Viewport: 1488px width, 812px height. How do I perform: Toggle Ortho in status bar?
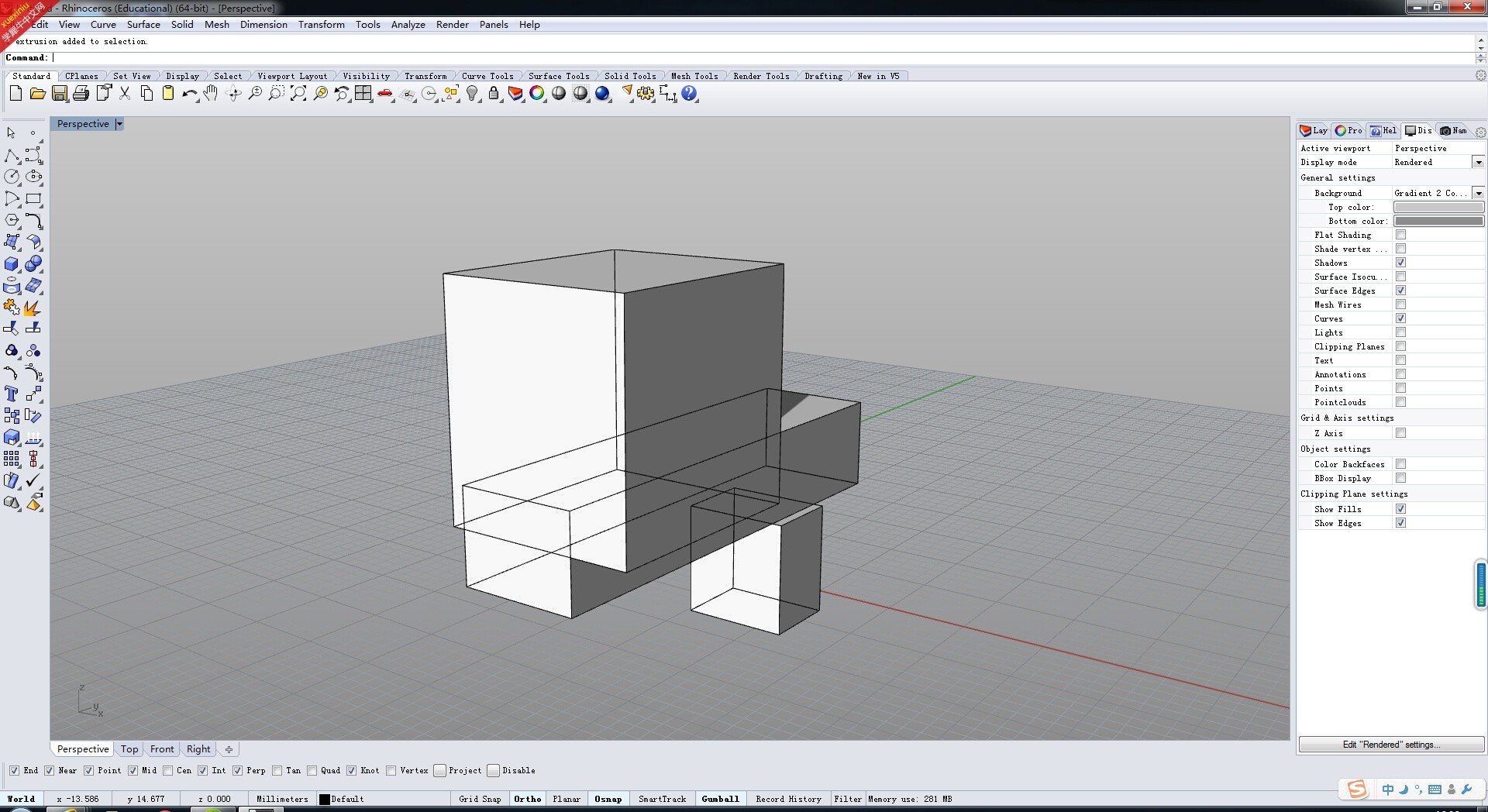pyautogui.click(x=528, y=799)
